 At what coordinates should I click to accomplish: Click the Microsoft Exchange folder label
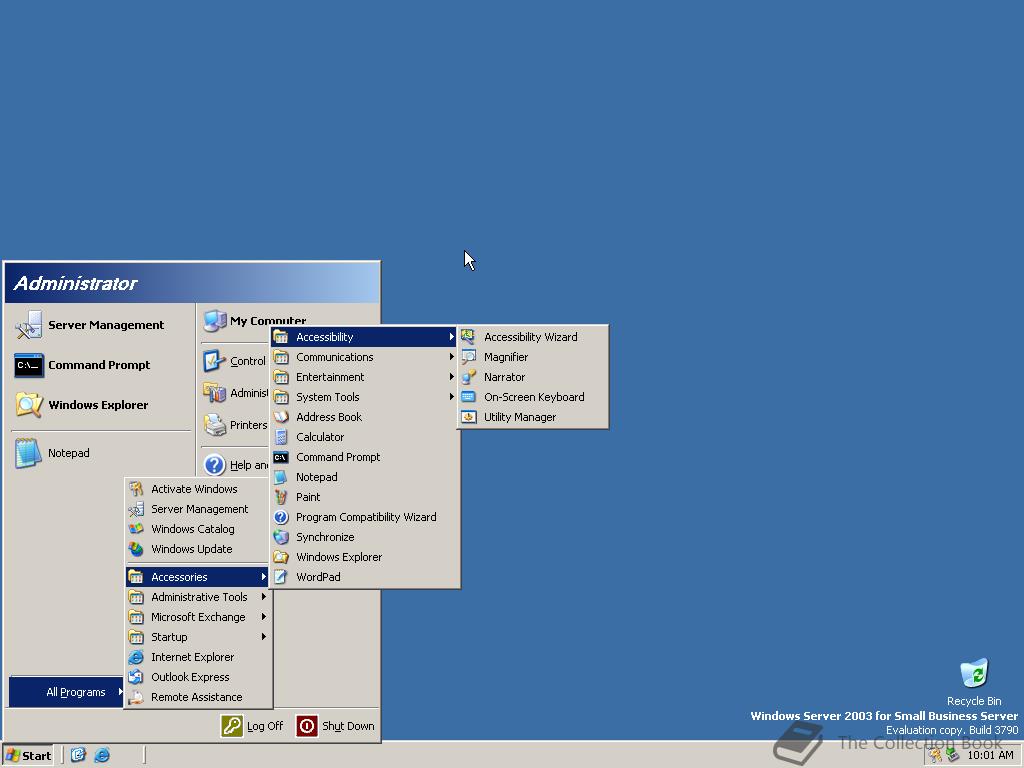(199, 617)
